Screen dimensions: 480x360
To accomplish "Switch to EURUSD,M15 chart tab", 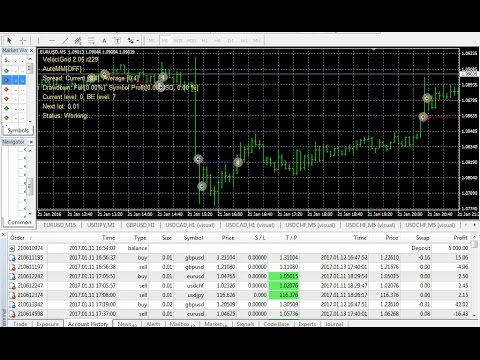I will click(60, 225).
